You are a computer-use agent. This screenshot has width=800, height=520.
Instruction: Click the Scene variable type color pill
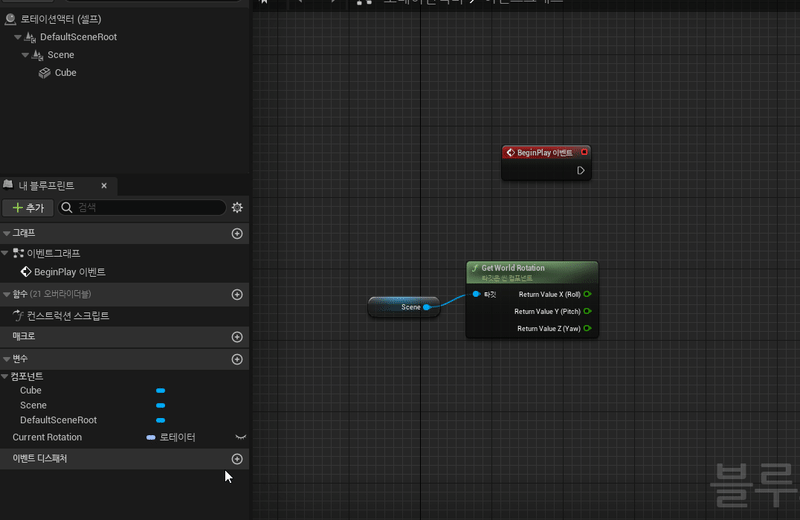[x=161, y=406]
